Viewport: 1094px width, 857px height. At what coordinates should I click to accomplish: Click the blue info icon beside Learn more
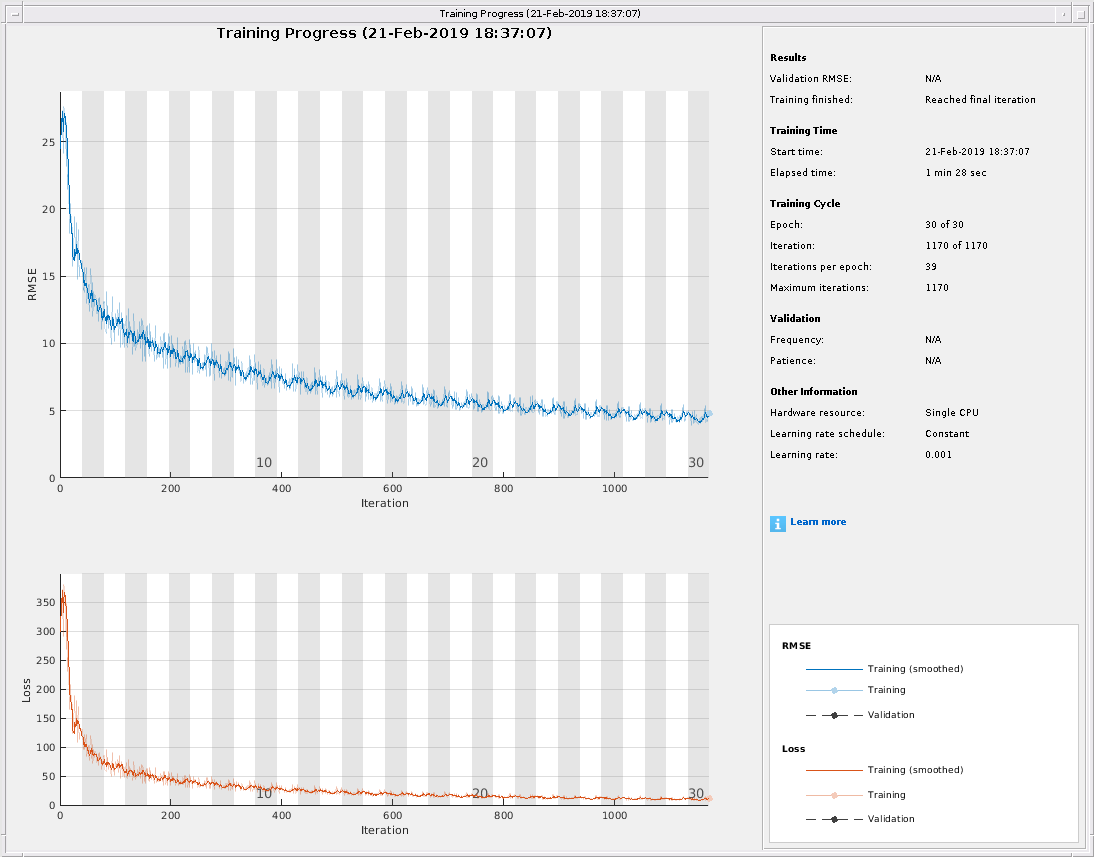[x=778, y=523]
